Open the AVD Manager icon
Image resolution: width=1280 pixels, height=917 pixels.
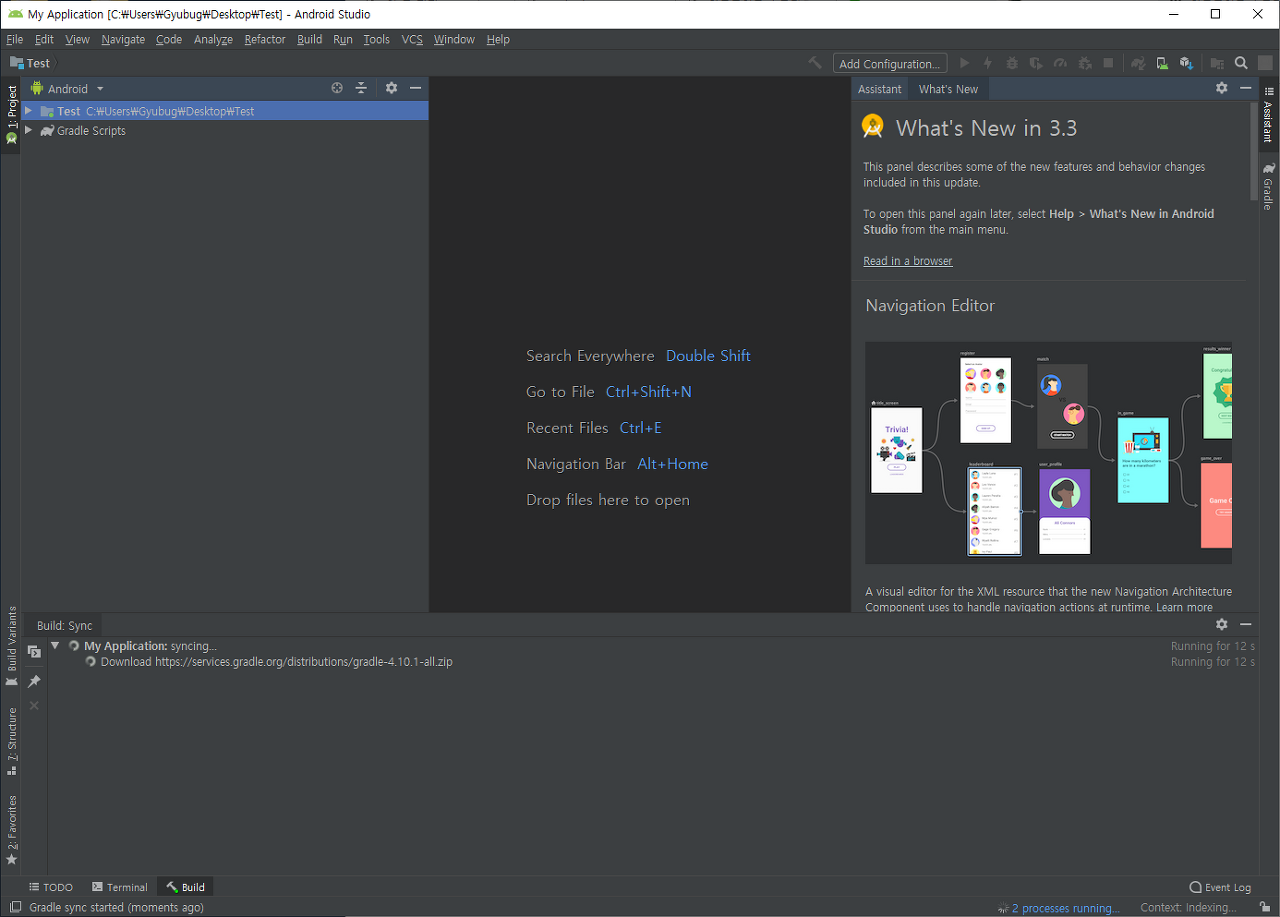tap(1162, 63)
